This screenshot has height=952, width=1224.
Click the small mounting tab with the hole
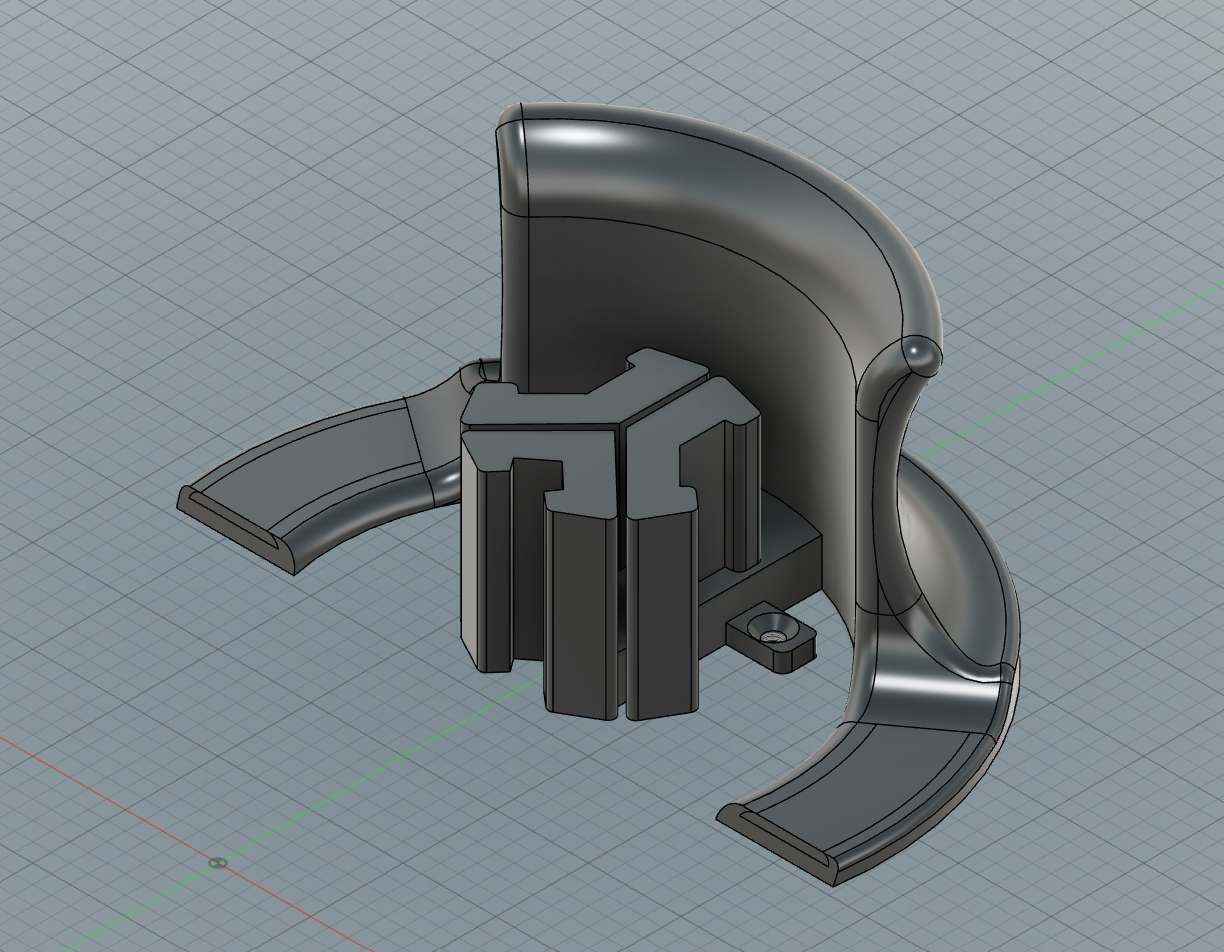coord(791,650)
